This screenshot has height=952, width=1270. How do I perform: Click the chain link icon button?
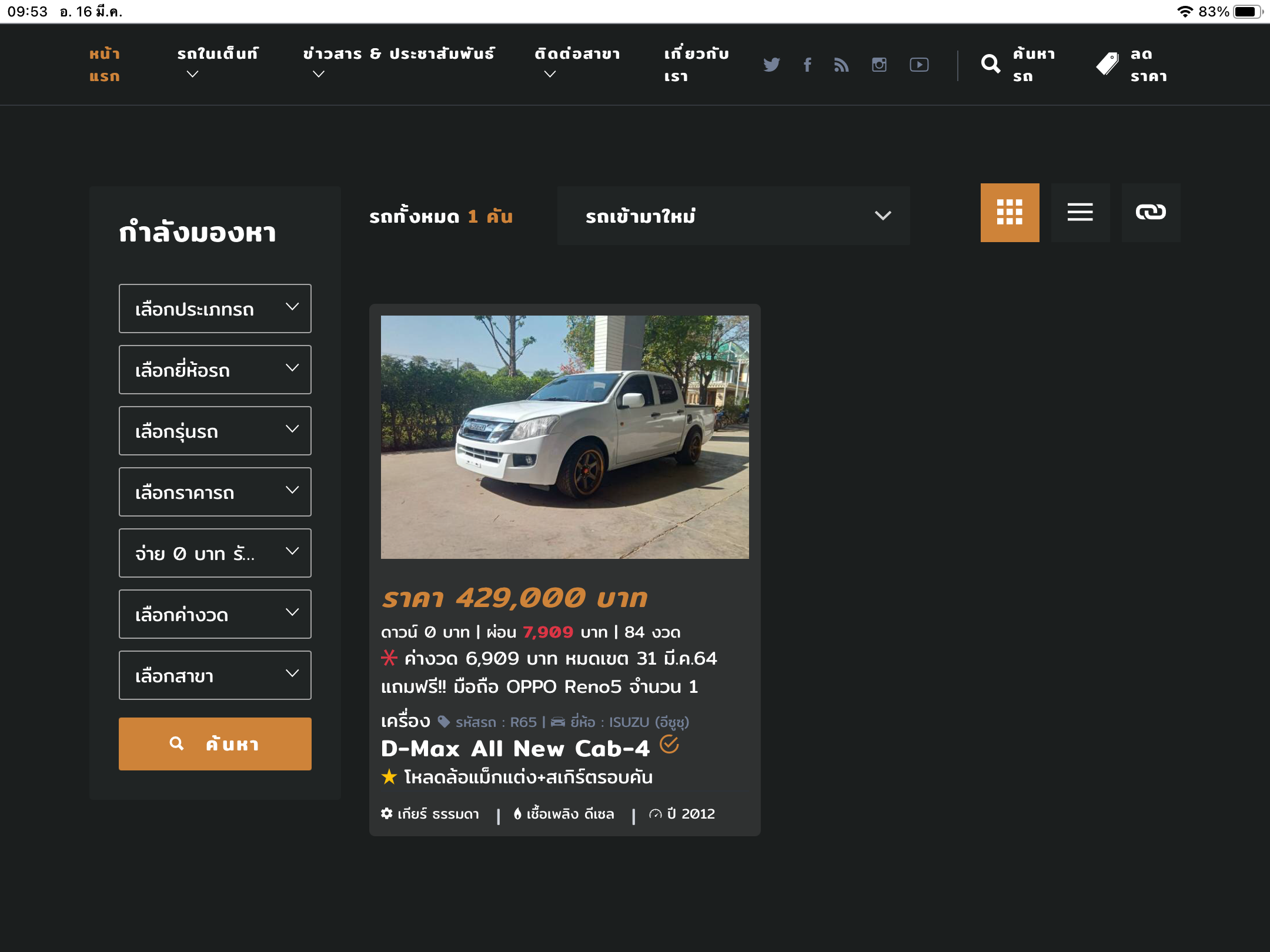point(1151,212)
